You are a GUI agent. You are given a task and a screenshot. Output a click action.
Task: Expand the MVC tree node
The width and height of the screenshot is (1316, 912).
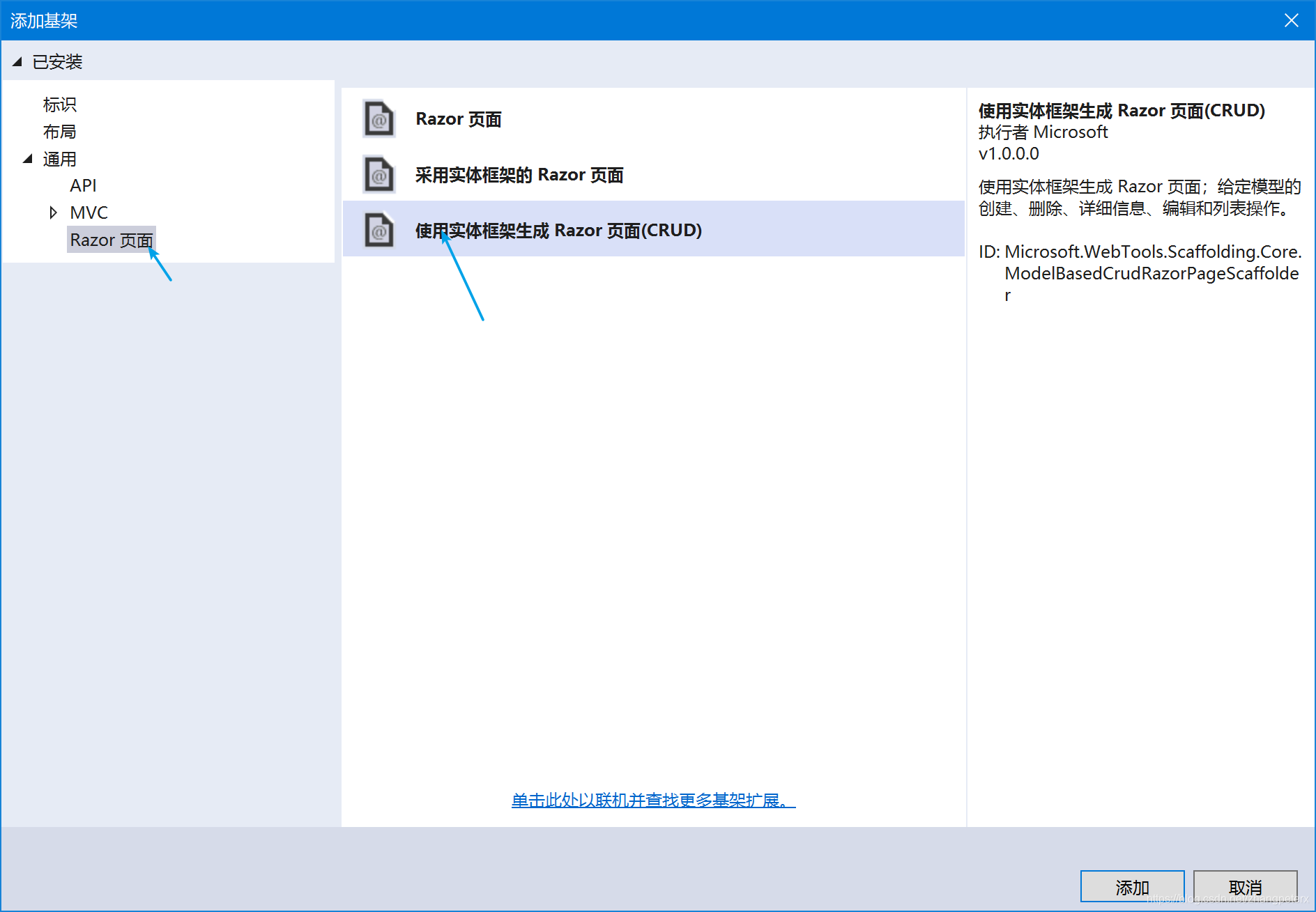point(53,212)
